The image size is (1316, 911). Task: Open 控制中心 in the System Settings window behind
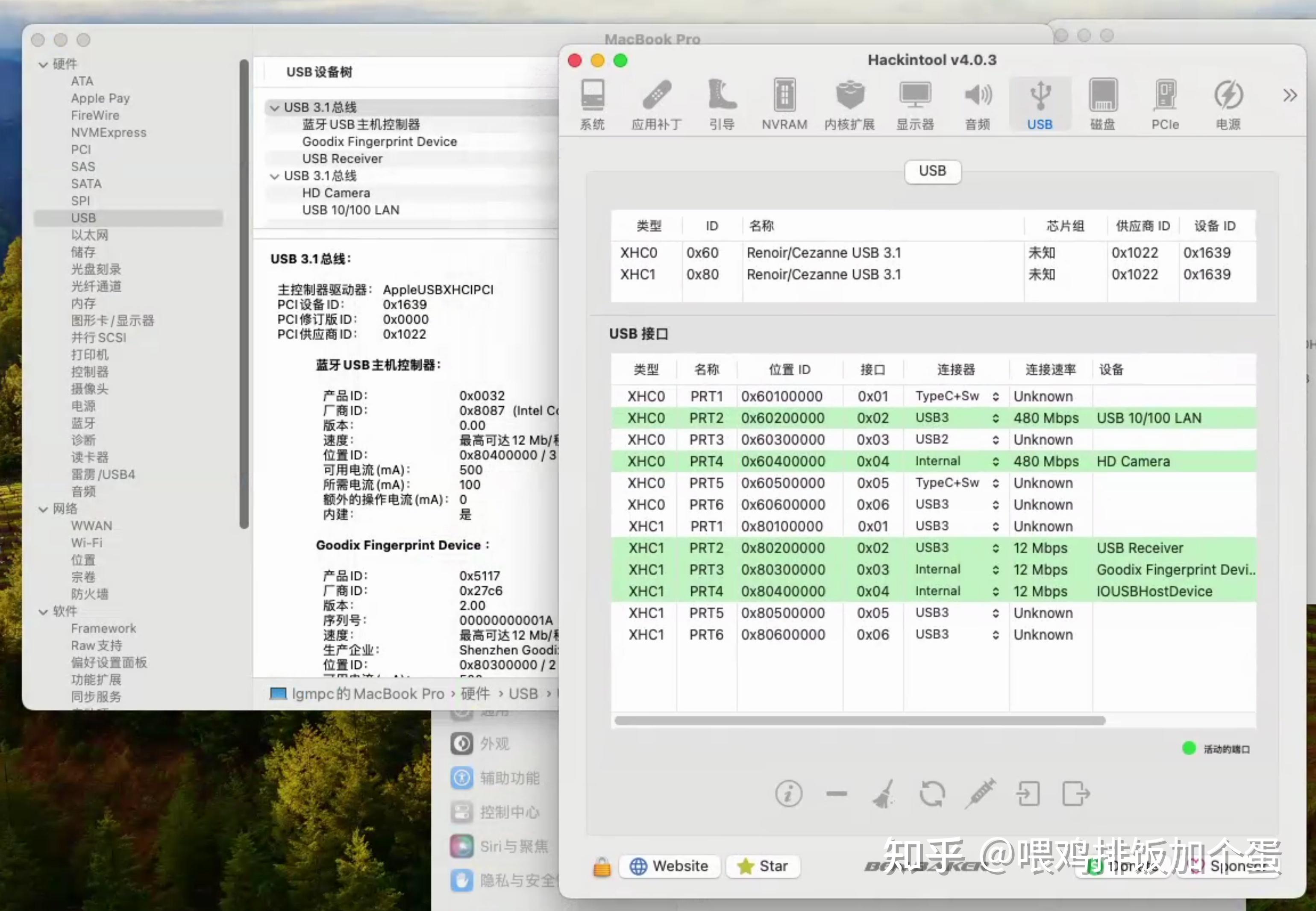[495, 812]
